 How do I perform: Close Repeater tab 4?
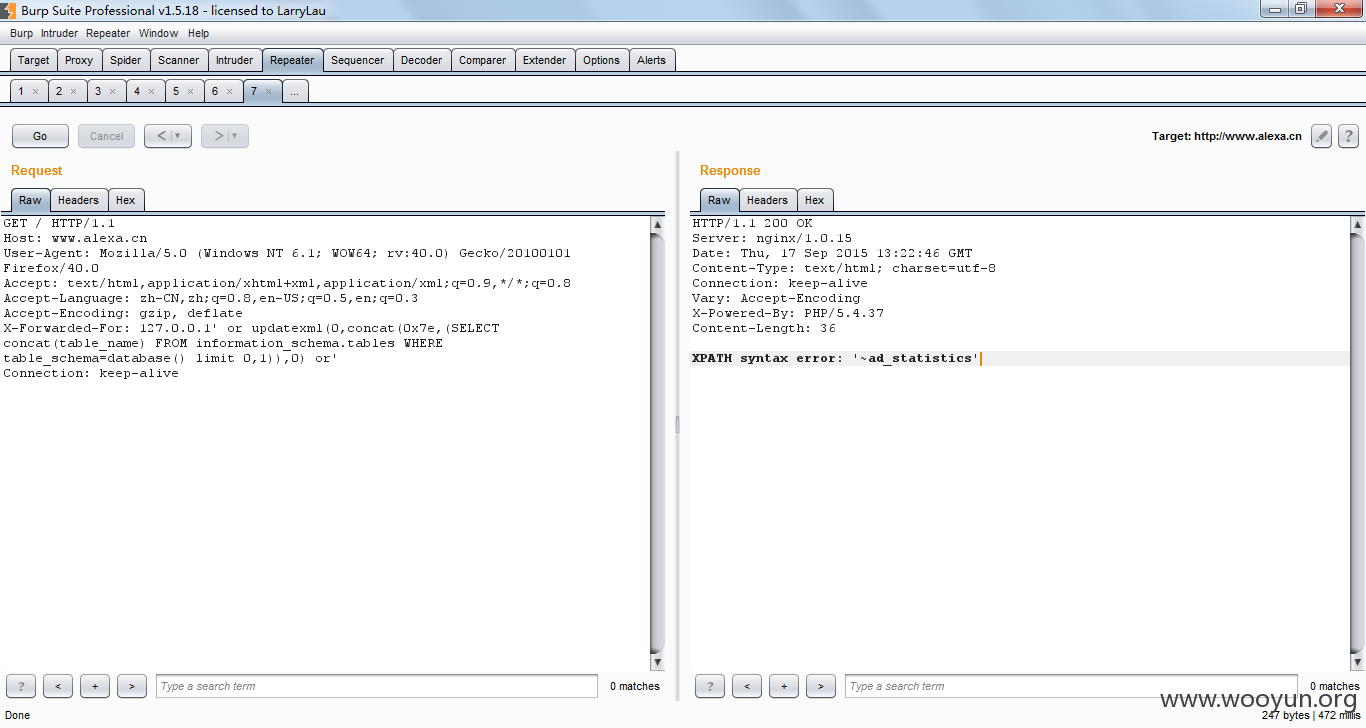click(x=151, y=91)
